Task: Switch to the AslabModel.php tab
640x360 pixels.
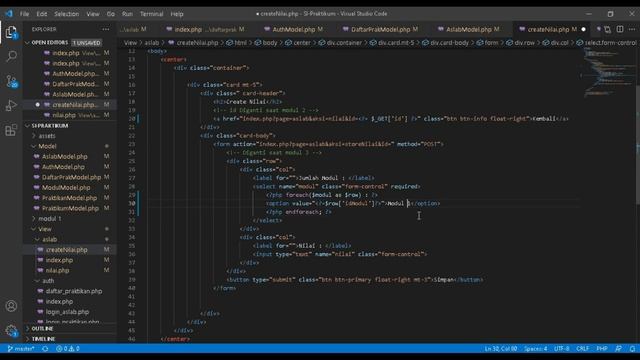Action: coord(469,29)
